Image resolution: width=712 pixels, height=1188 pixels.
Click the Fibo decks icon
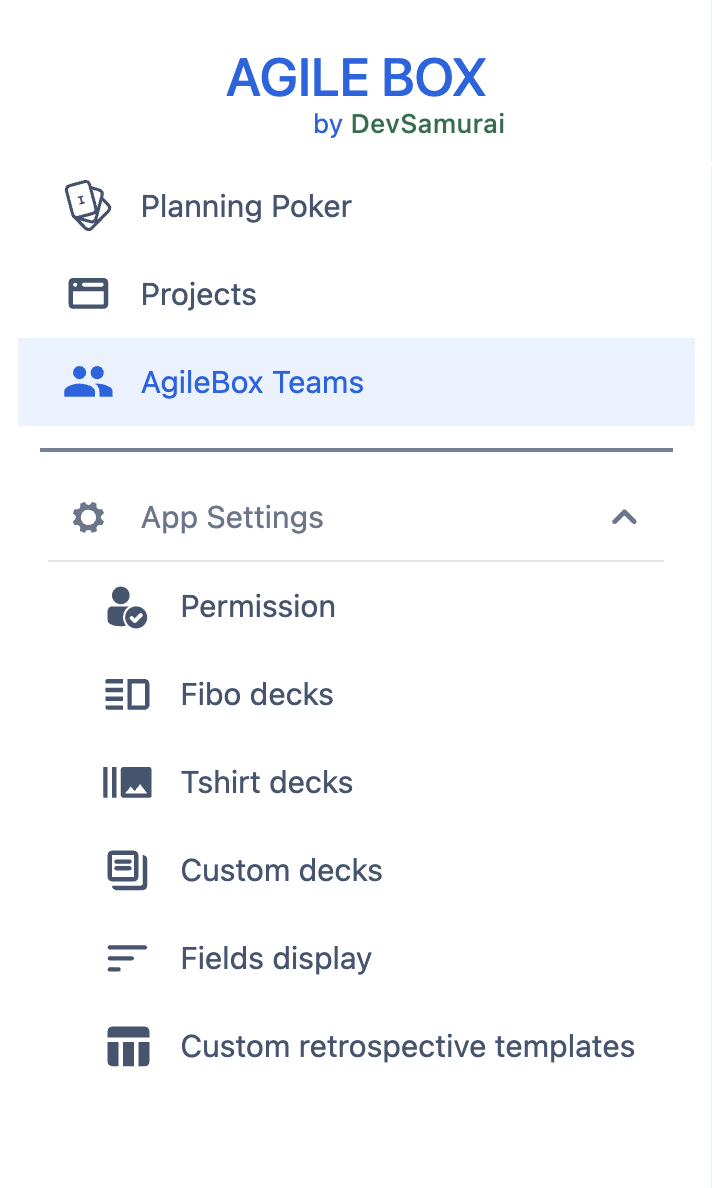pyautogui.click(x=127, y=694)
